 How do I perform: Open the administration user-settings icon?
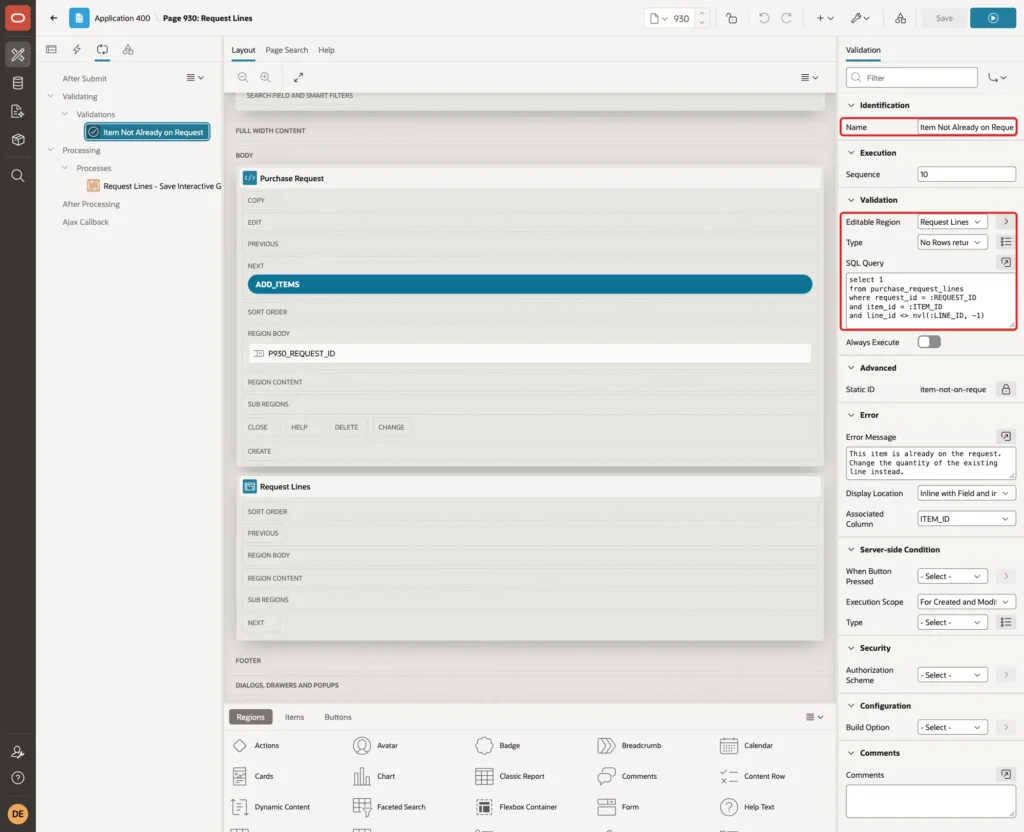point(18,752)
